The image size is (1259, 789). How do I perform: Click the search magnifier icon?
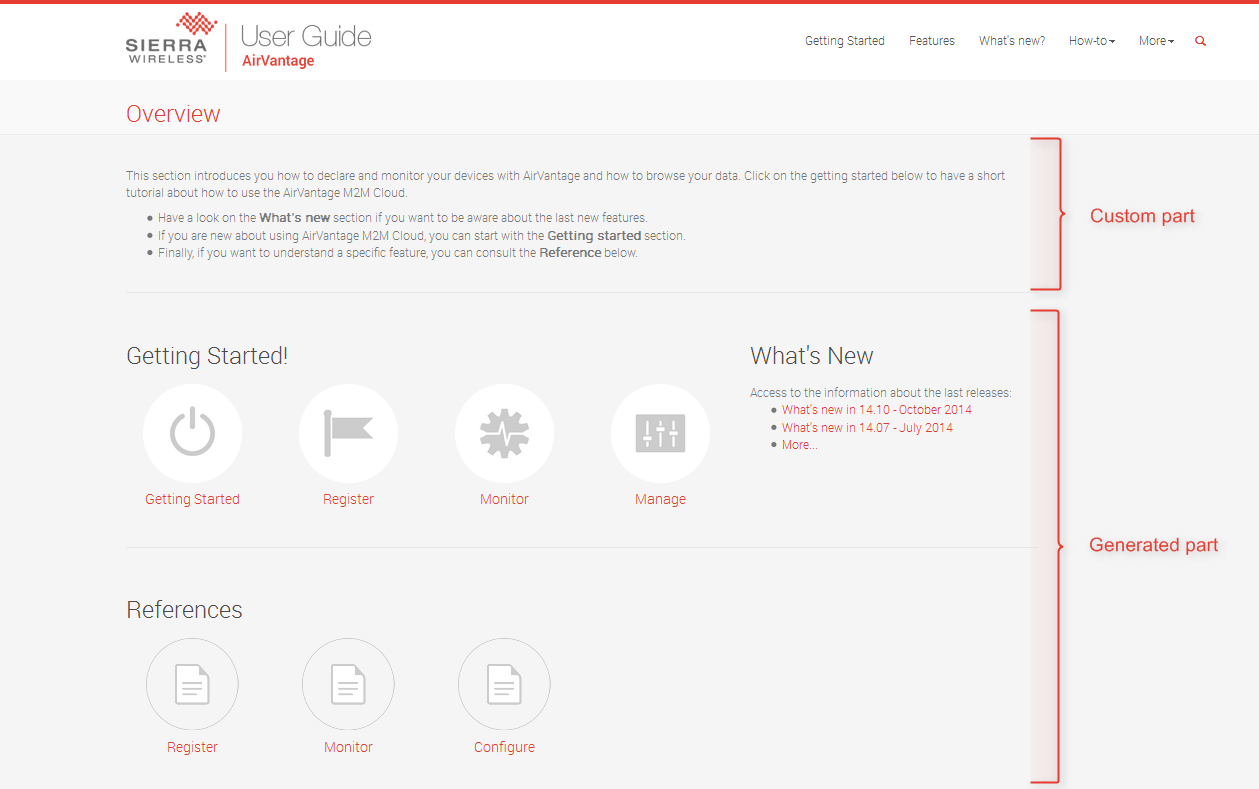(x=1201, y=41)
